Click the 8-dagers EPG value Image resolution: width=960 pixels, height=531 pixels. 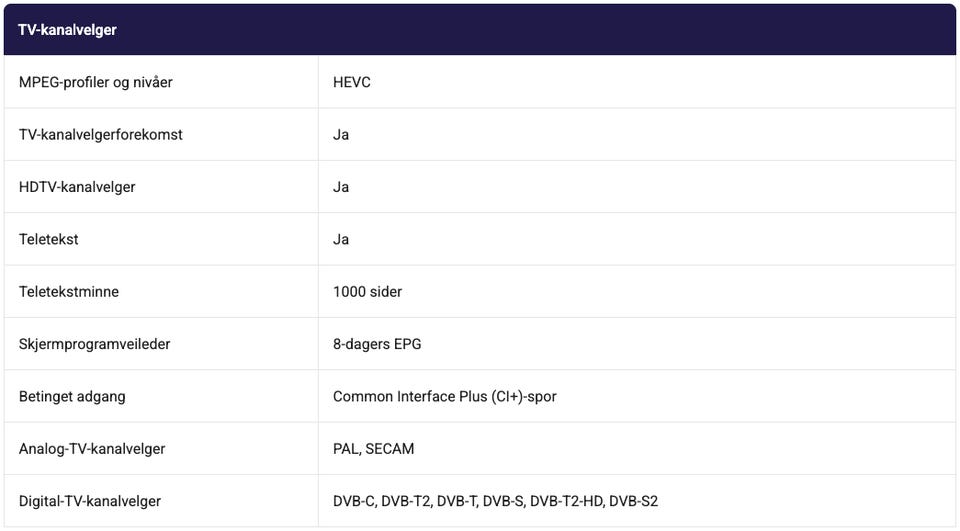[x=377, y=344]
